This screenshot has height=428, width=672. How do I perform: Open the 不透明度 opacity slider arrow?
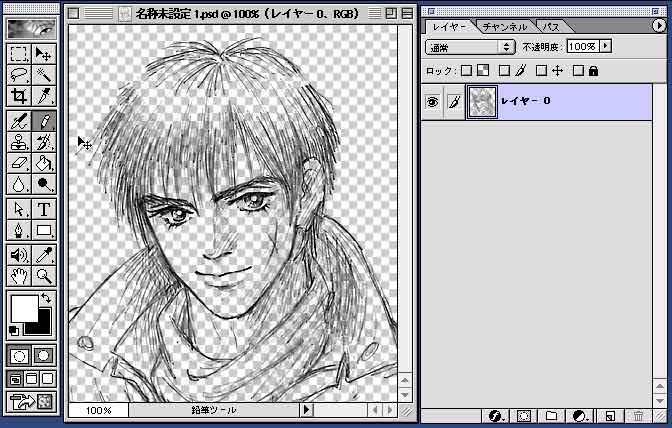tap(606, 47)
